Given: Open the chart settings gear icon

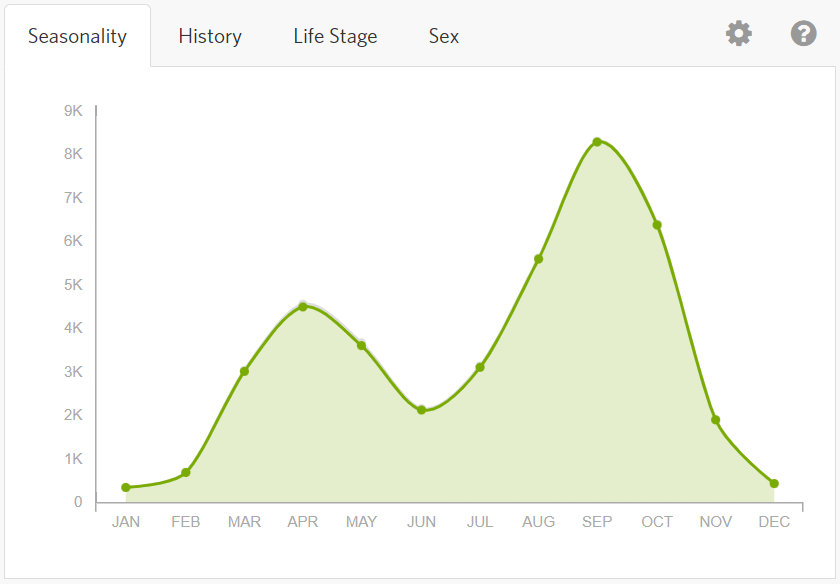Looking at the screenshot, I should click(738, 34).
